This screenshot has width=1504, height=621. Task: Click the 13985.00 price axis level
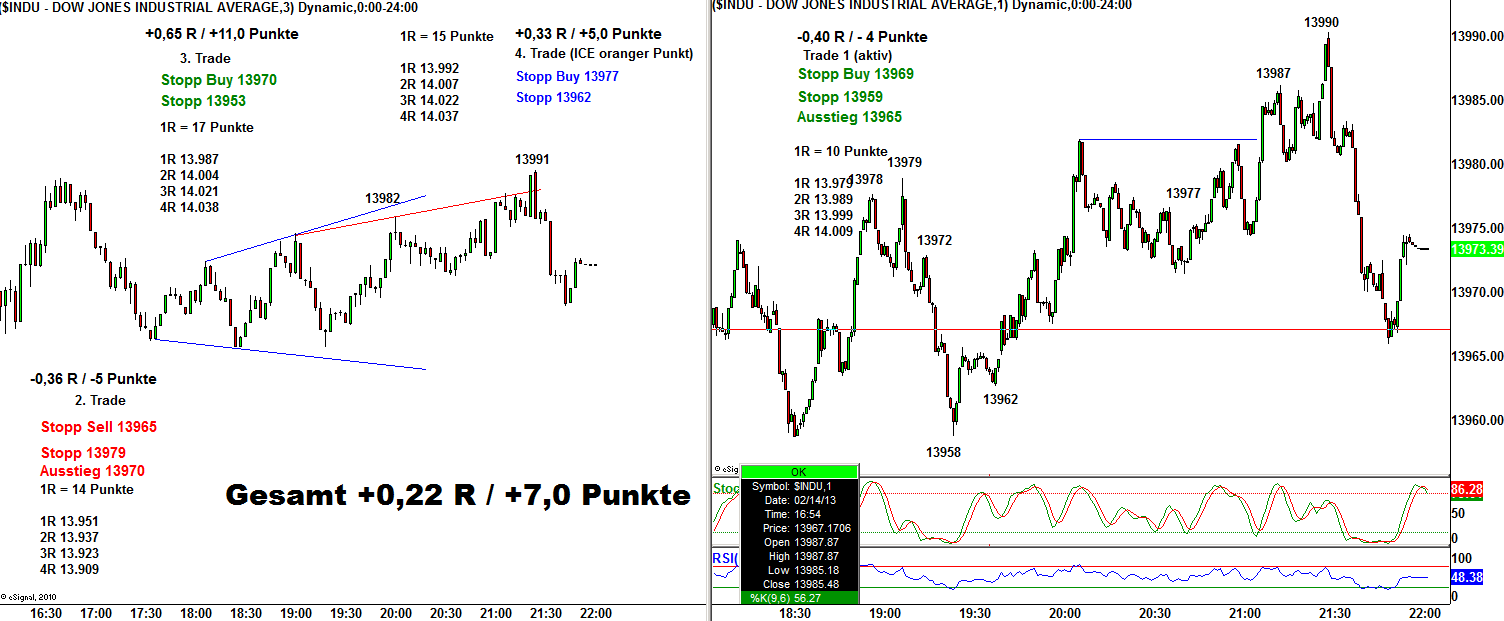coord(1476,100)
